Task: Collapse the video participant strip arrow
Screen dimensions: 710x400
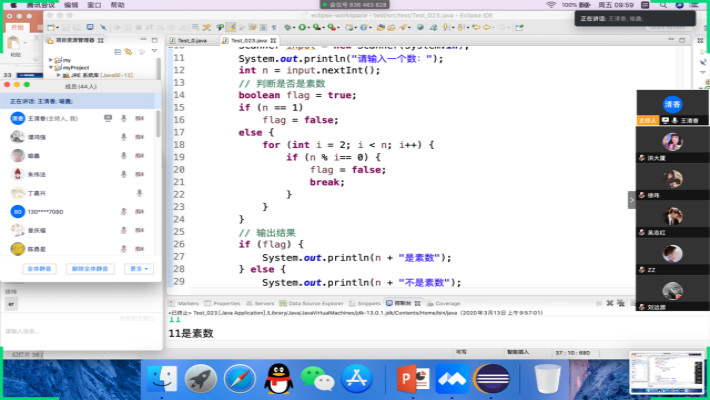Action: tap(631, 201)
